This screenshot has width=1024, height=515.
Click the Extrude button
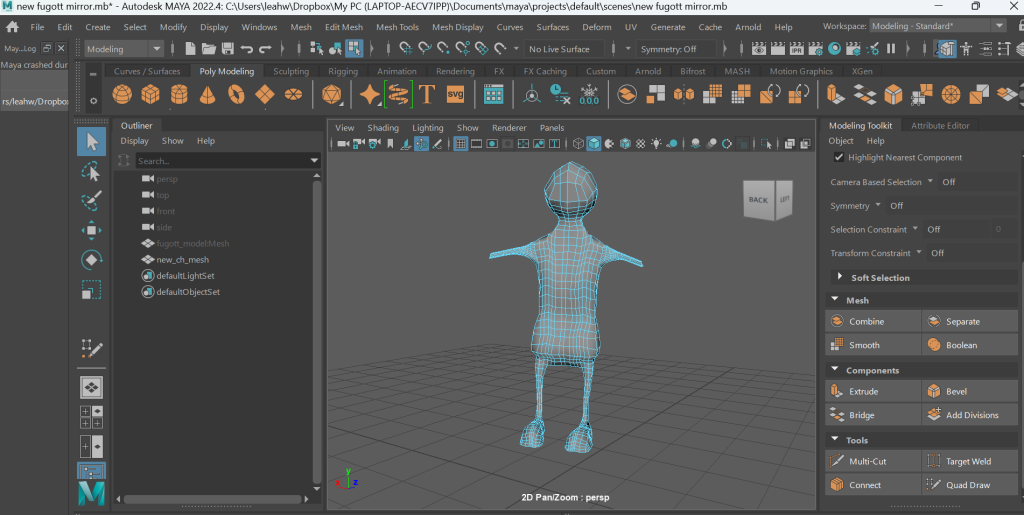874,391
